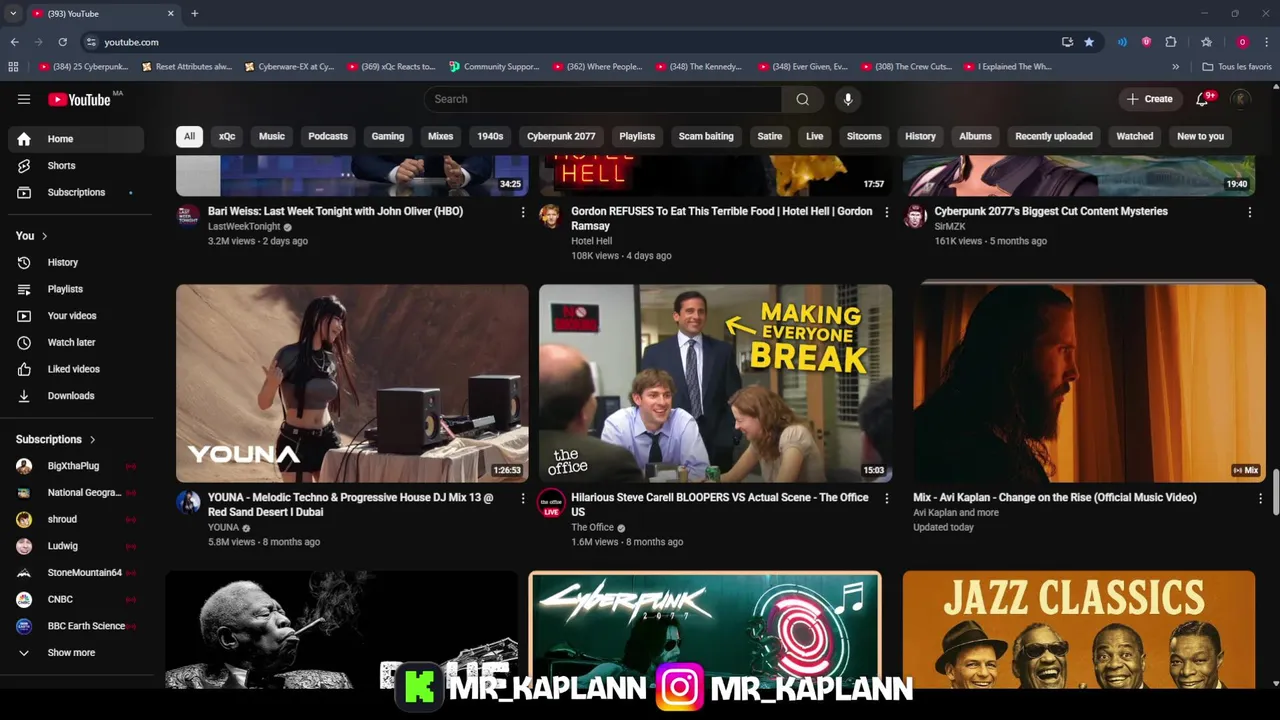
Task: Click the YouTube search input field
Action: click(603, 99)
